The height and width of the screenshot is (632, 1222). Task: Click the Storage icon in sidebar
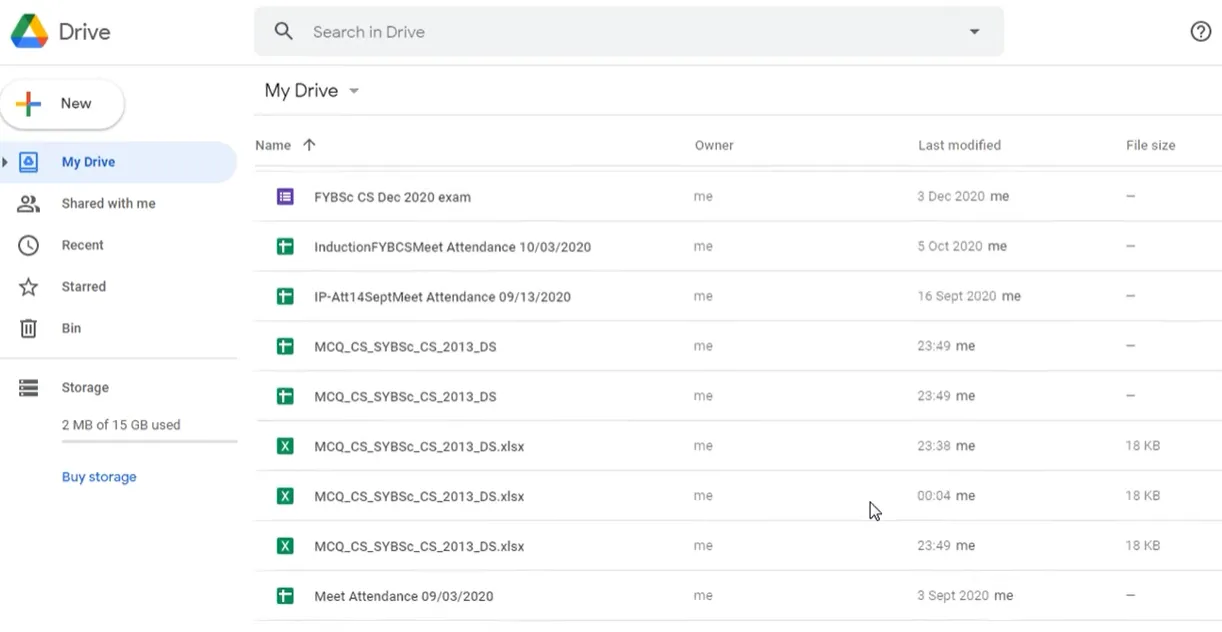(29, 388)
